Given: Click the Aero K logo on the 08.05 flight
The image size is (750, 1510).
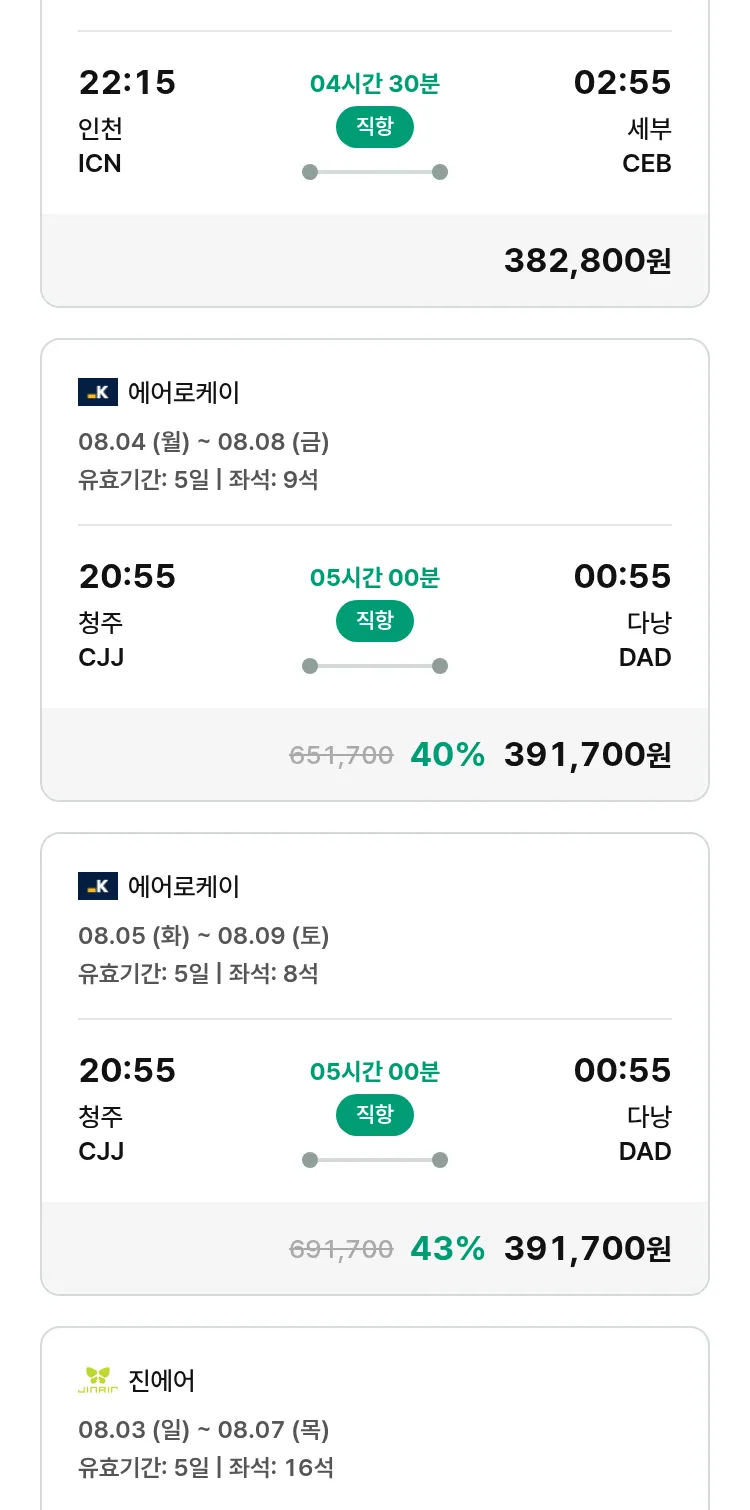Looking at the screenshot, I should (98, 886).
